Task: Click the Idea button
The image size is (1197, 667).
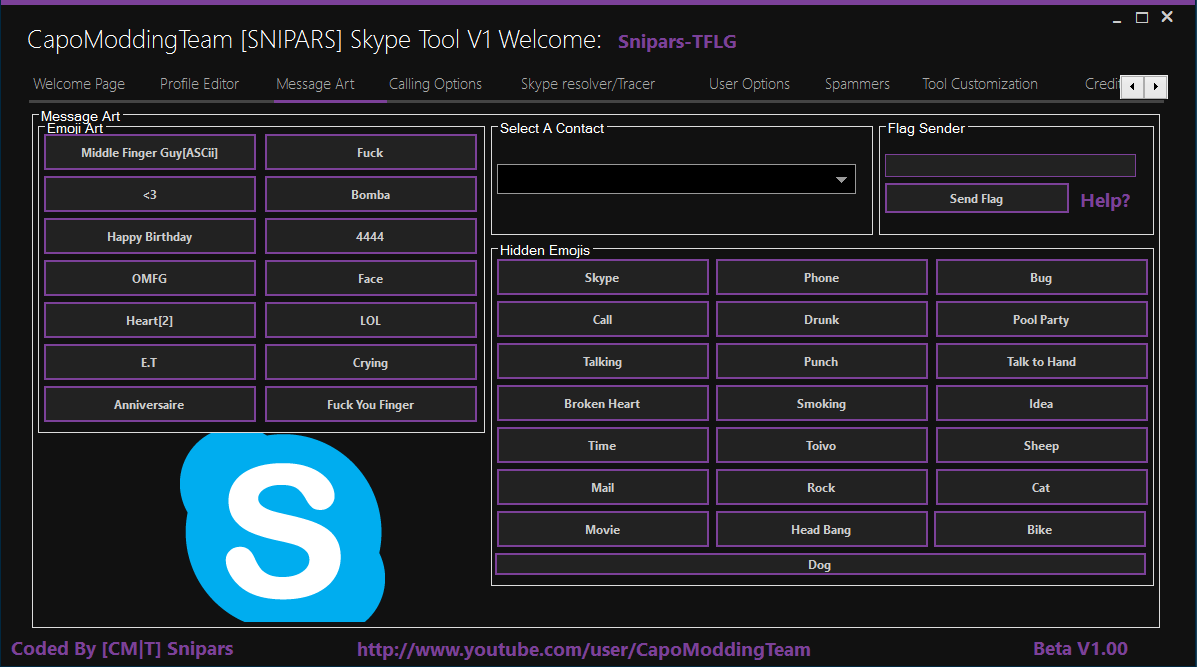Action: point(1041,404)
